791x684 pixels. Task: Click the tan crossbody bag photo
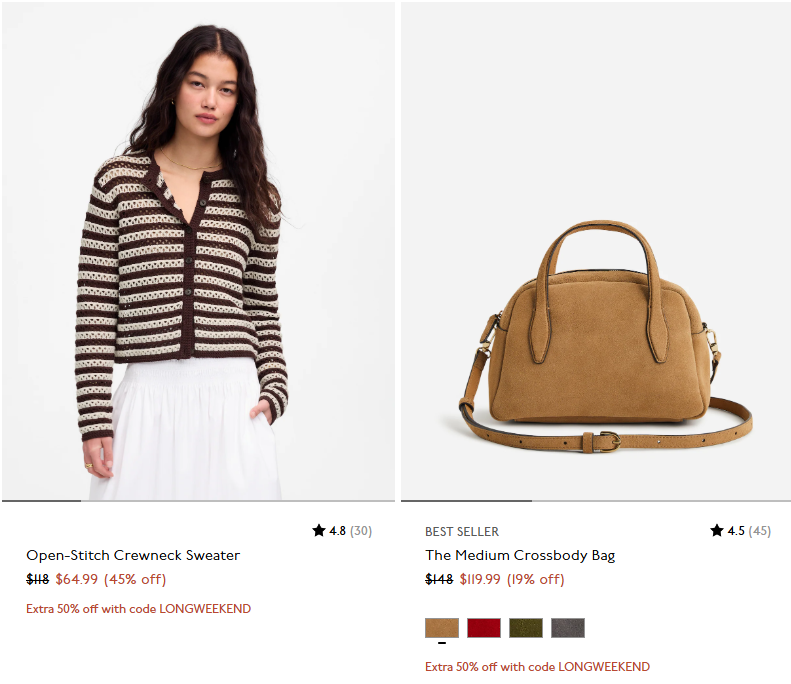click(596, 251)
